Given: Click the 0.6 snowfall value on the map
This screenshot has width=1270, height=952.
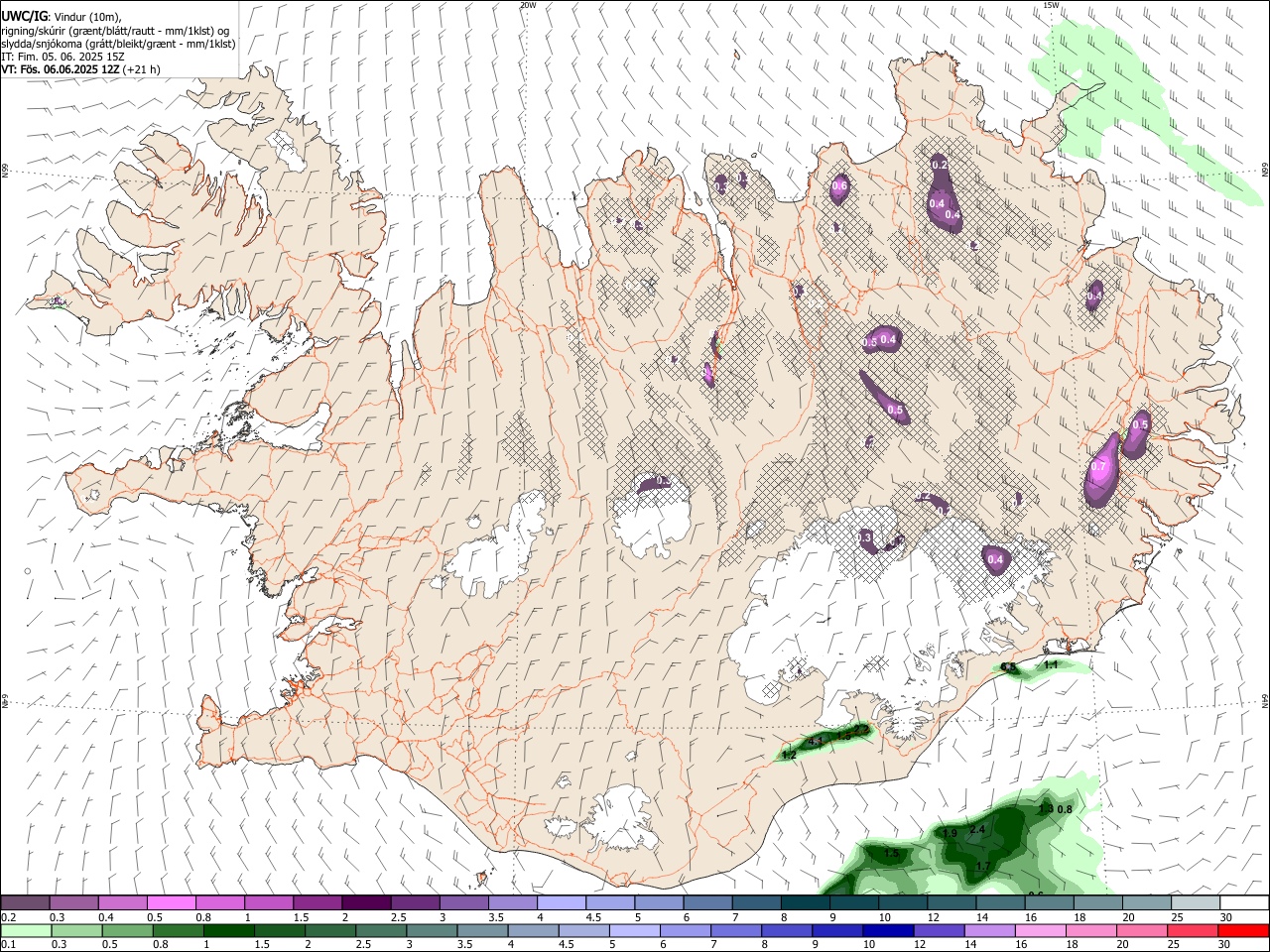Looking at the screenshot, I should click(x=839, y=185).
